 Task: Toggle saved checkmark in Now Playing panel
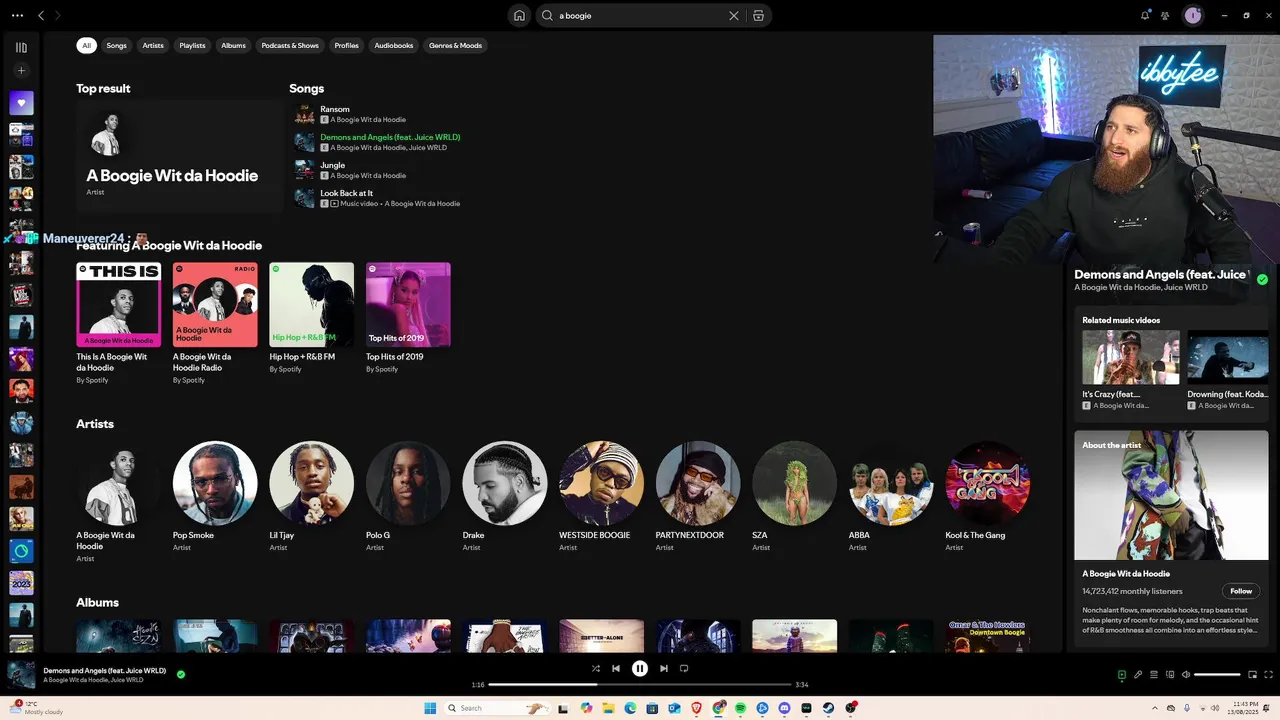pyautogui.click(x=1262, y=280)
